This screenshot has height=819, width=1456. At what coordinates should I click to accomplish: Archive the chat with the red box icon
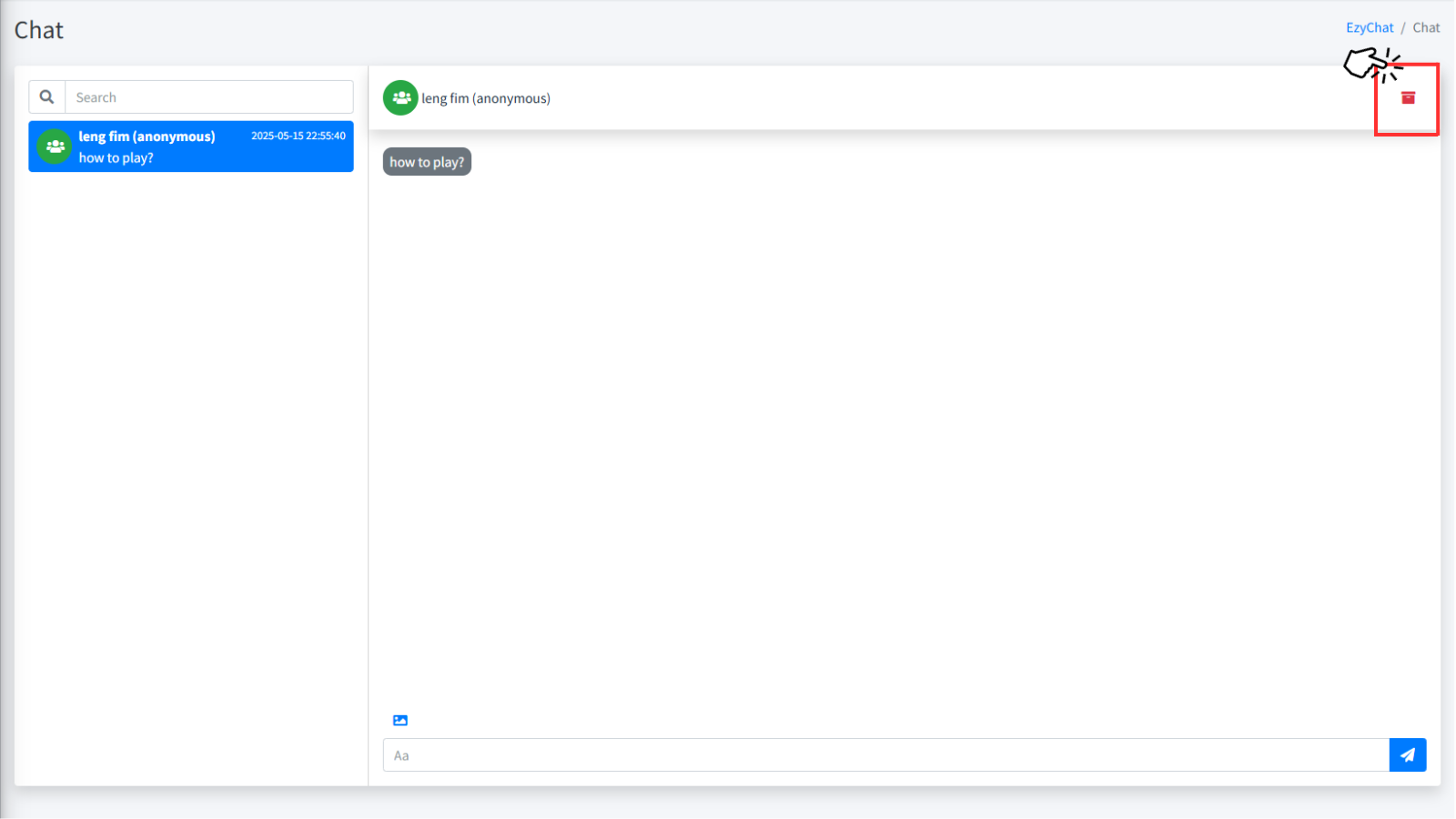pyautogui.click(x=1408, y=98)
